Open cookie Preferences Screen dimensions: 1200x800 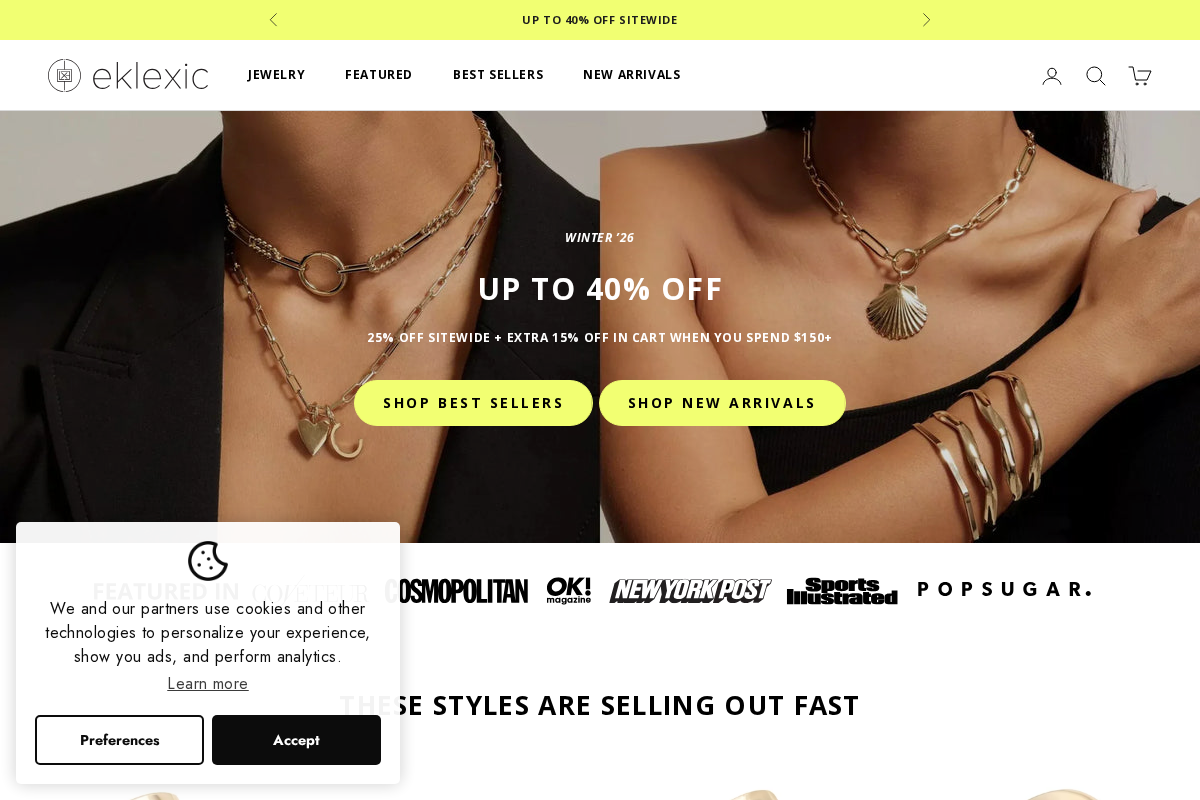(120, 740)
